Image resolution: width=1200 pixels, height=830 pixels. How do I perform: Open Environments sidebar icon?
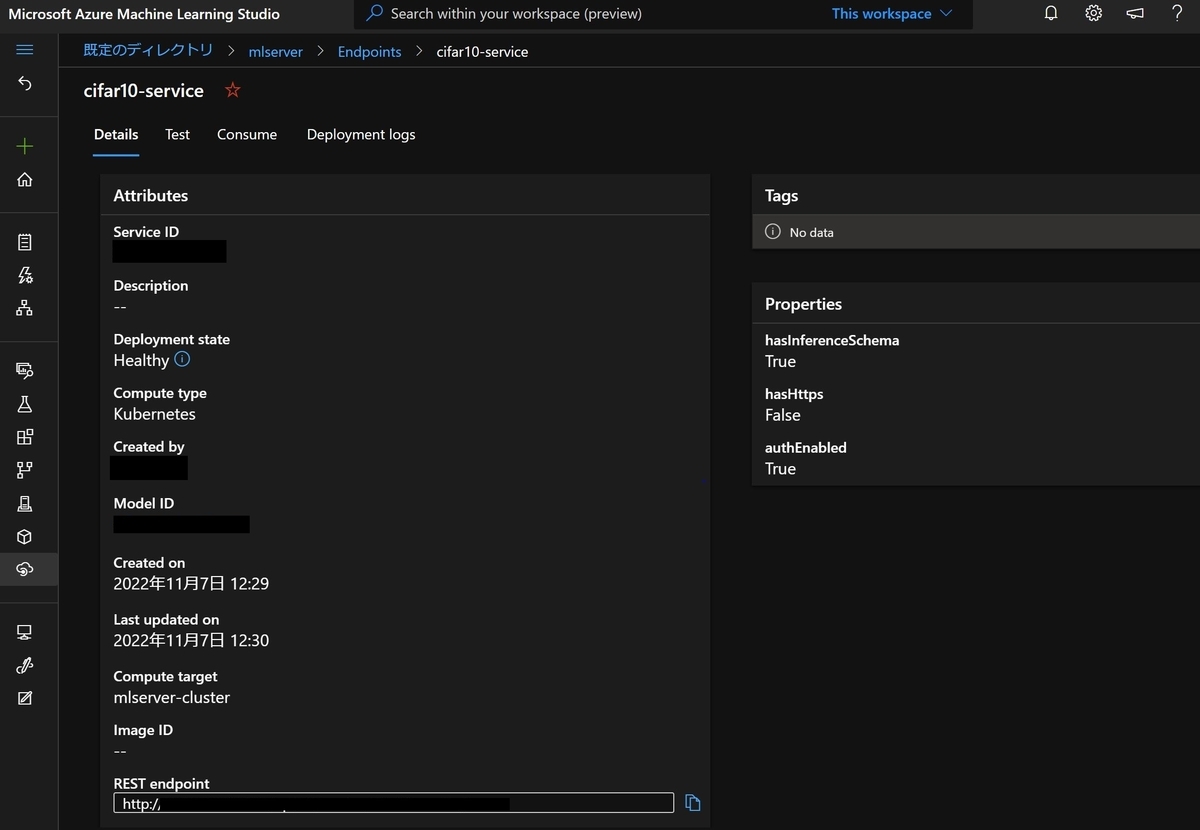(25, 503)
